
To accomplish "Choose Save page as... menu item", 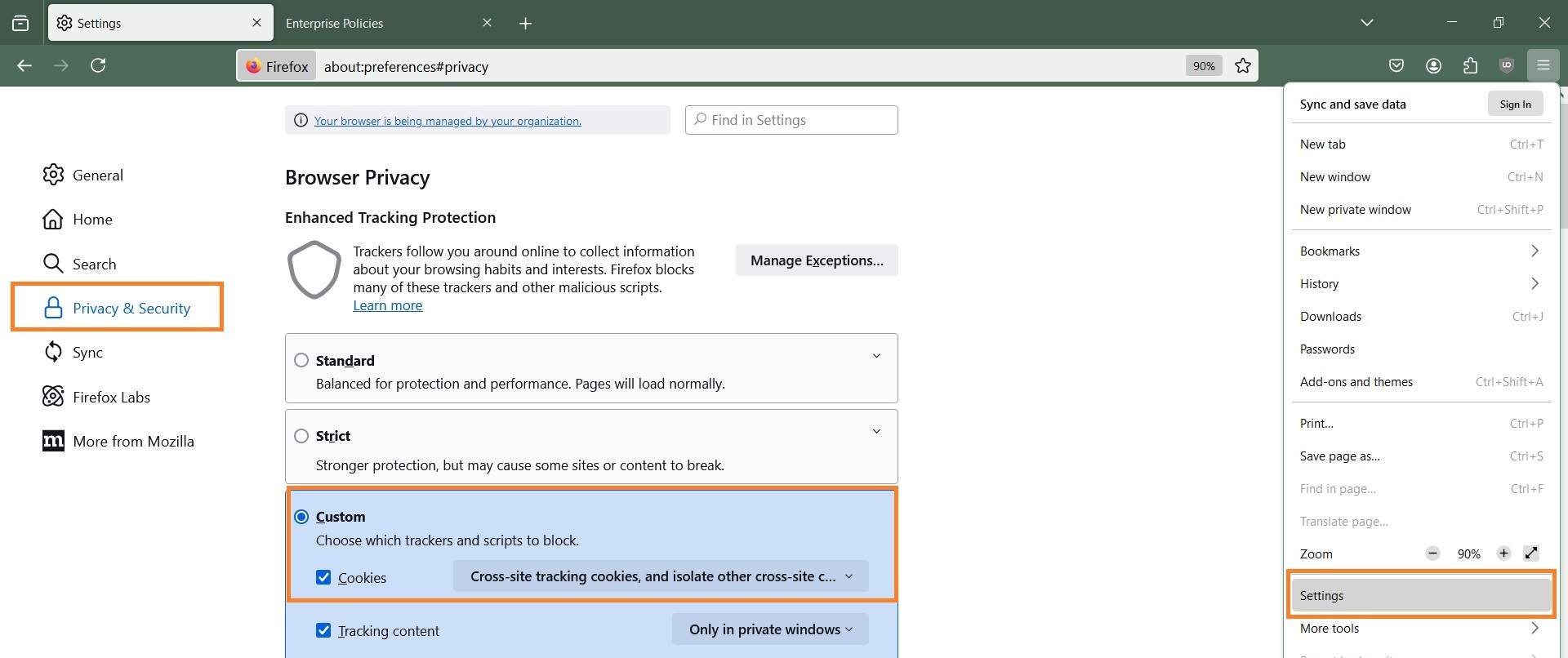I will click(1421, 456).
